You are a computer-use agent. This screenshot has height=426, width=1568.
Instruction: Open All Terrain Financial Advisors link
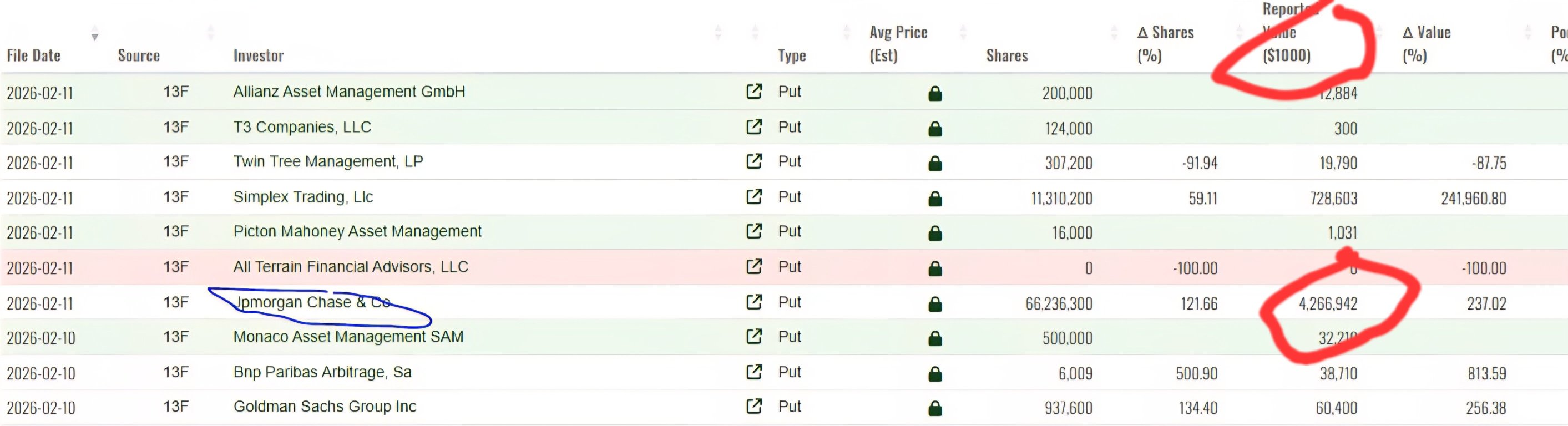coord(351,267)
